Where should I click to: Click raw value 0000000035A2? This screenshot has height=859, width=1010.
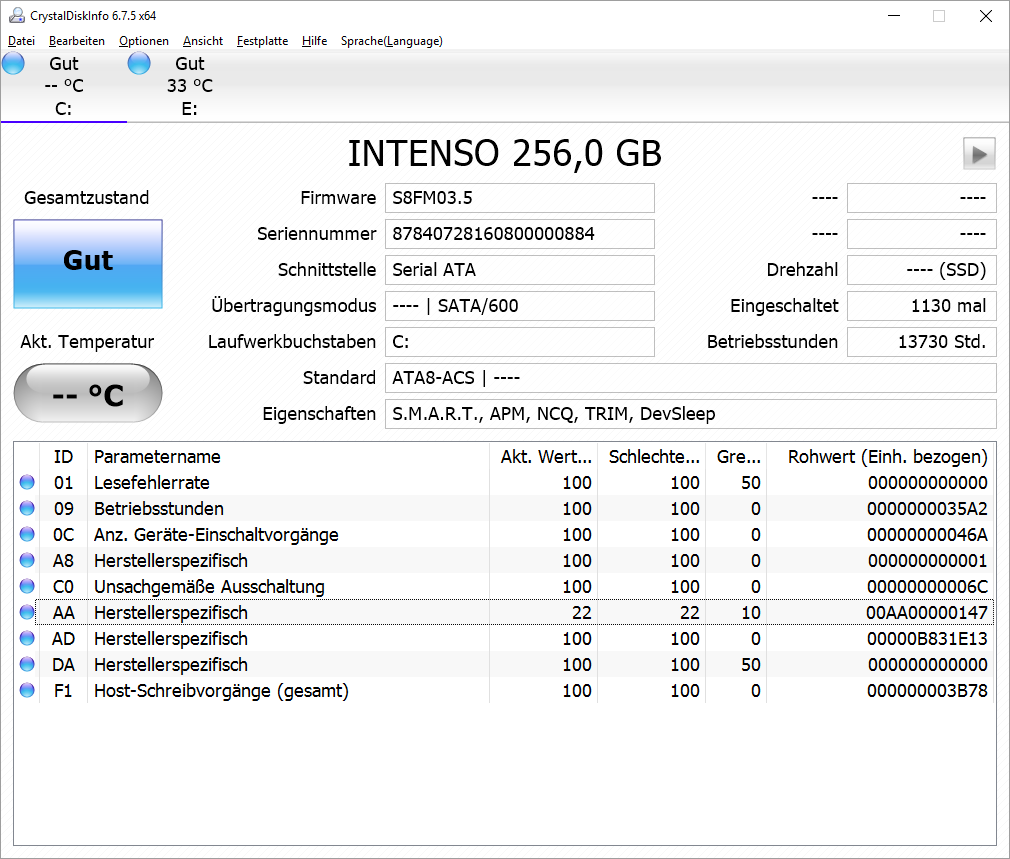click(927, 509)
